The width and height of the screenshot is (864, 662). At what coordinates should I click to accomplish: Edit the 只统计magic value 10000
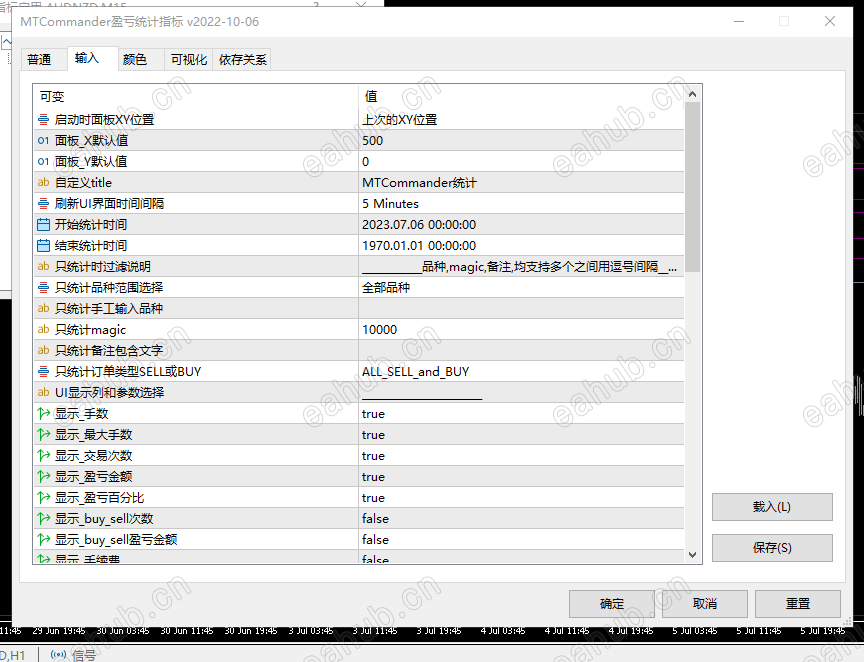[x=521, y=329]
